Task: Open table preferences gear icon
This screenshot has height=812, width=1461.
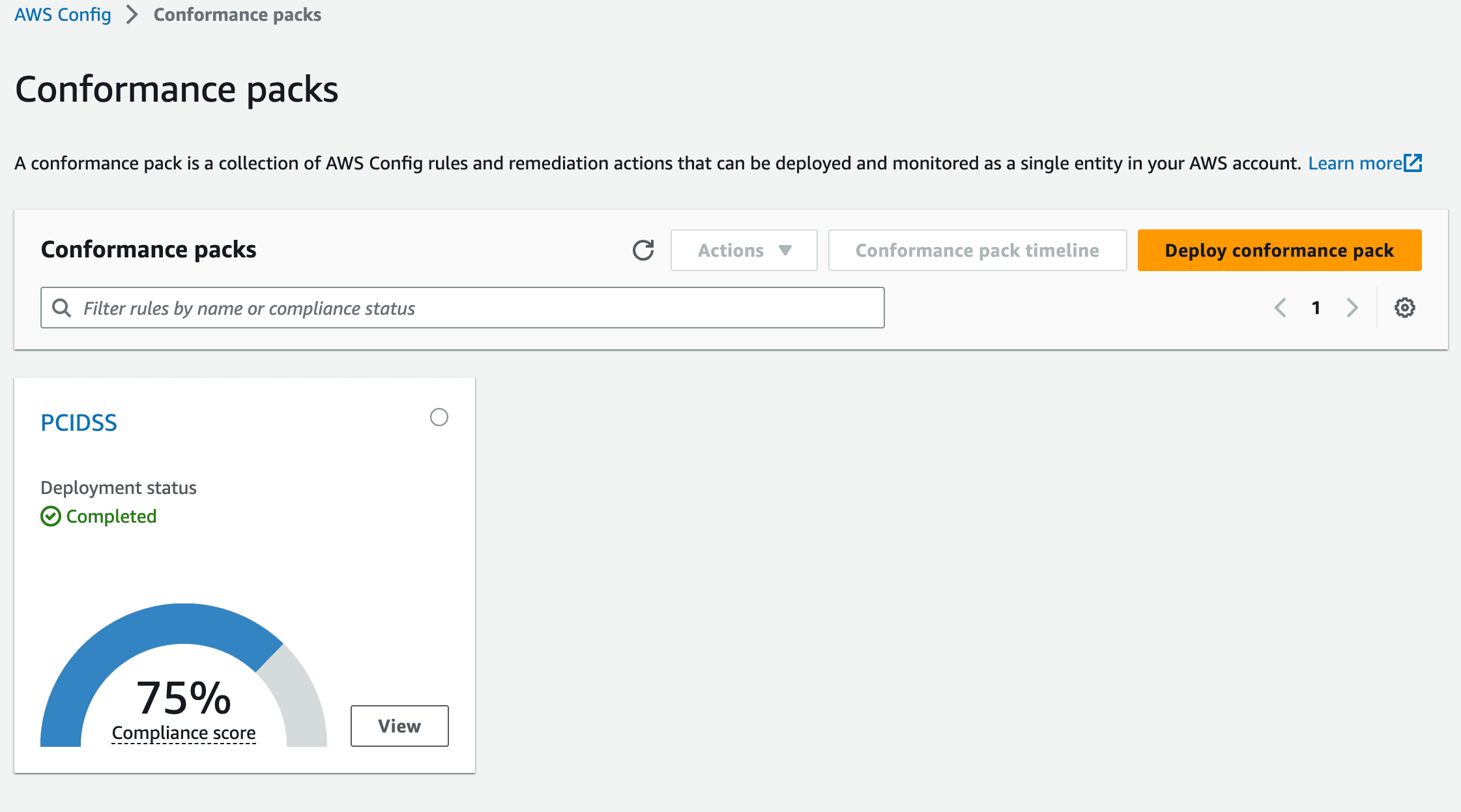Action: click(x=1404, y=308)
